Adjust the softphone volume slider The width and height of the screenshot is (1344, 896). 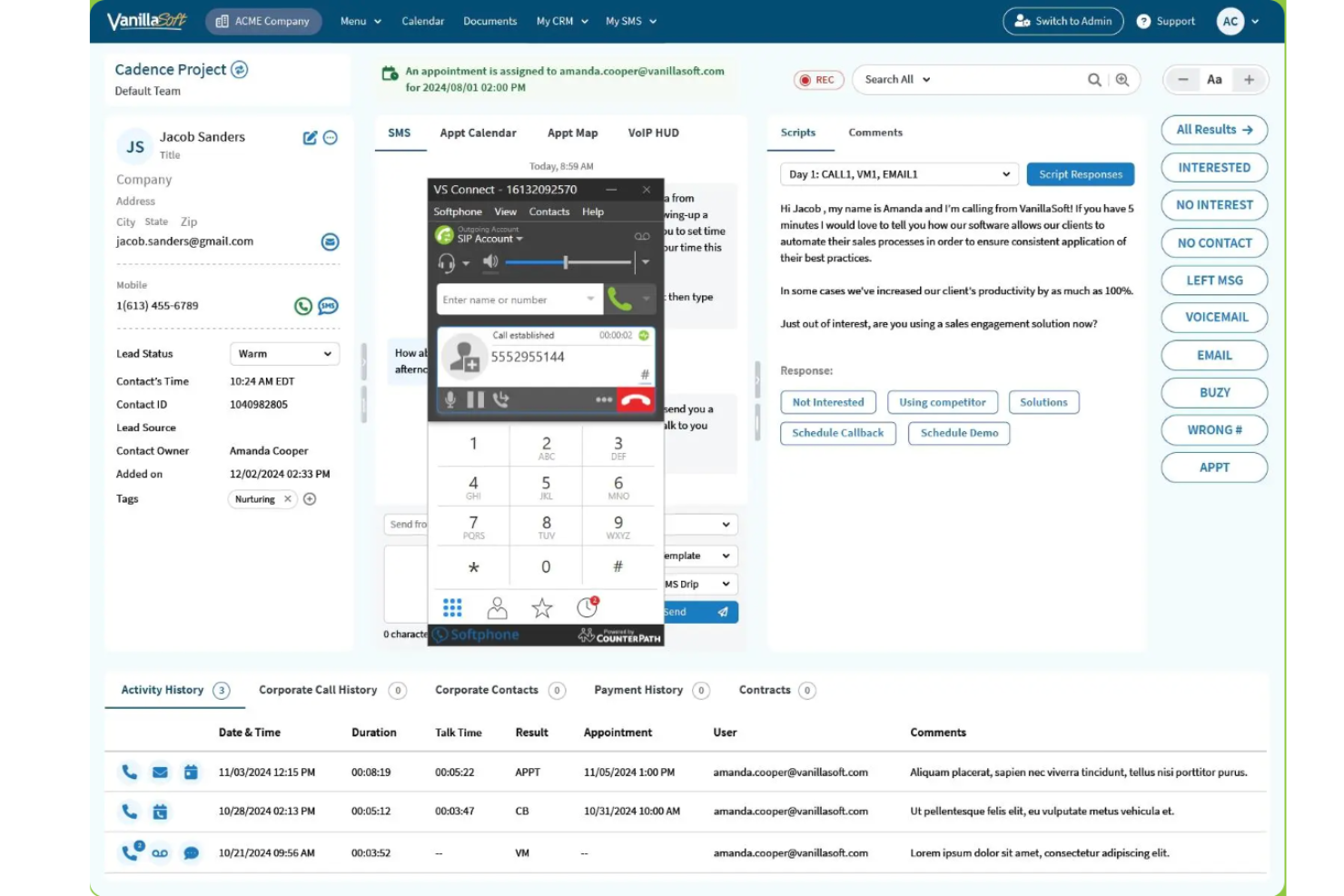pyautogui.click(x=565, y=262)
